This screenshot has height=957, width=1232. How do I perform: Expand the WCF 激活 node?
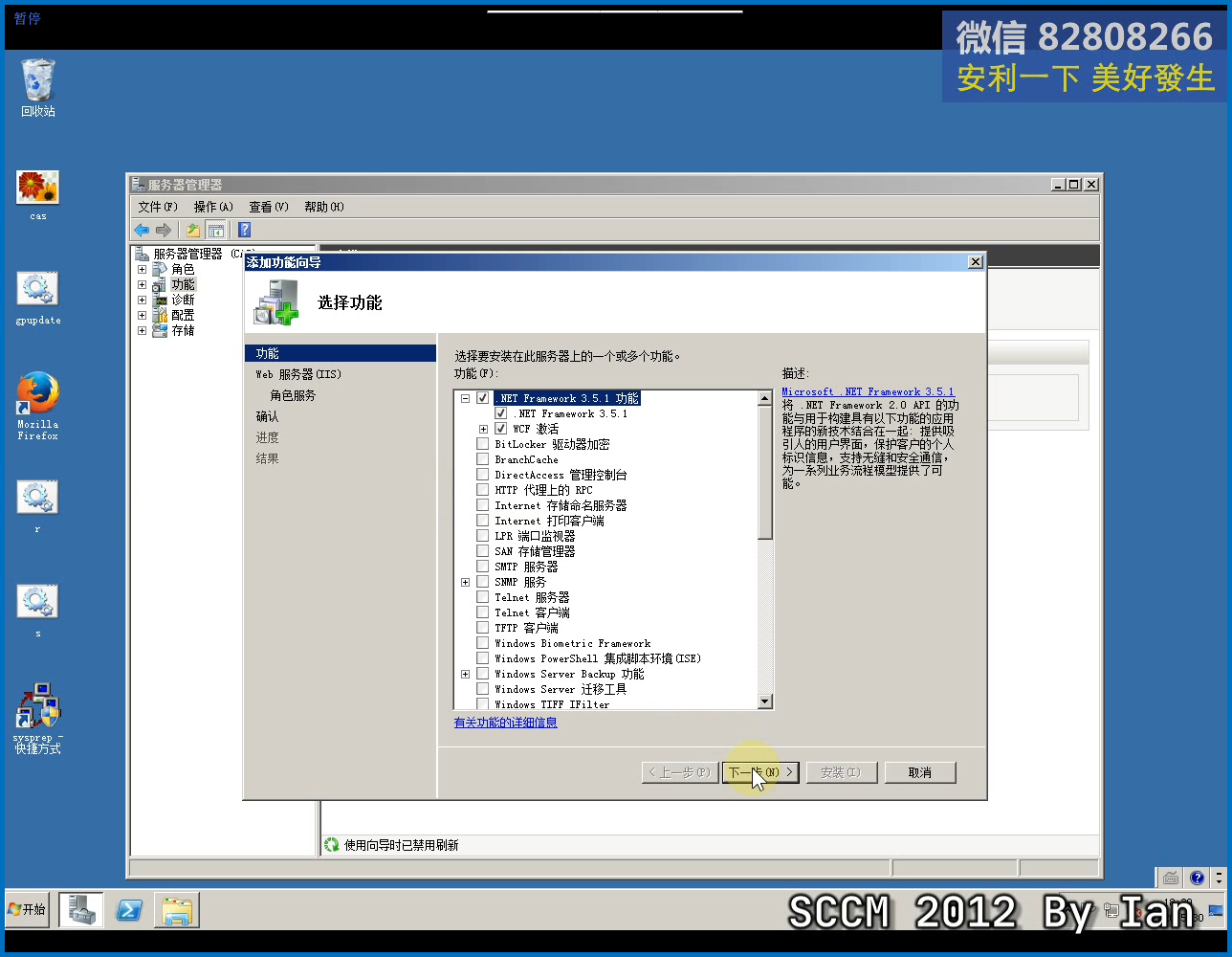(x=483, y=429)
